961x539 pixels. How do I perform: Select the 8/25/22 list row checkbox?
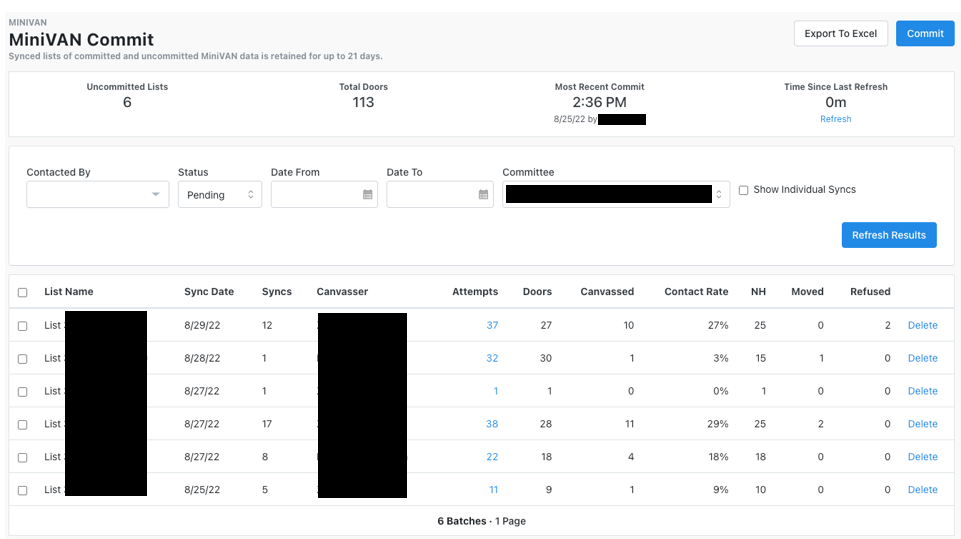click(x=23, y=491)
